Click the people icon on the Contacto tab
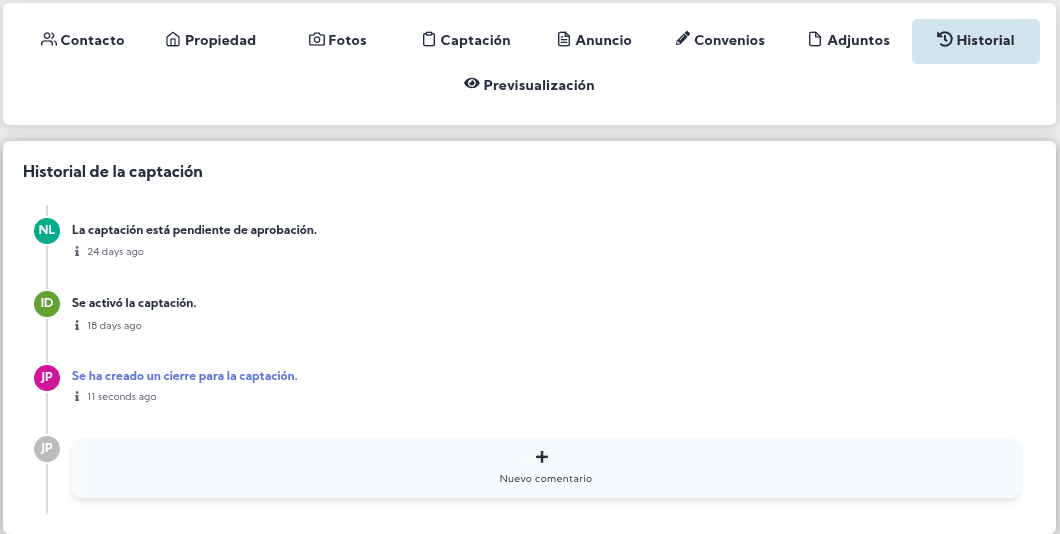 click(x=48, y=40)
